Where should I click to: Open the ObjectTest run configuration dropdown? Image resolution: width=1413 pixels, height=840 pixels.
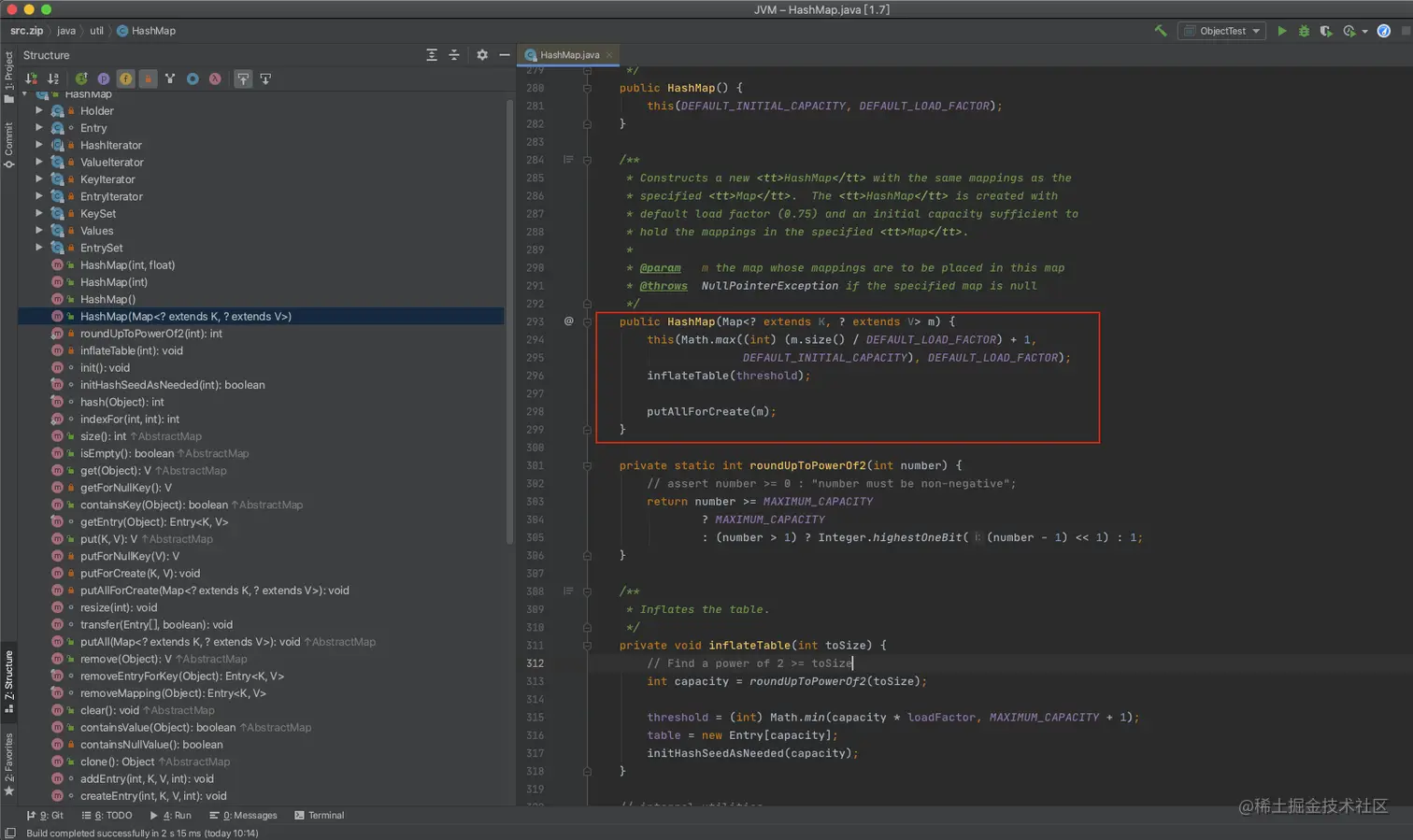[x=1222, y=31]
